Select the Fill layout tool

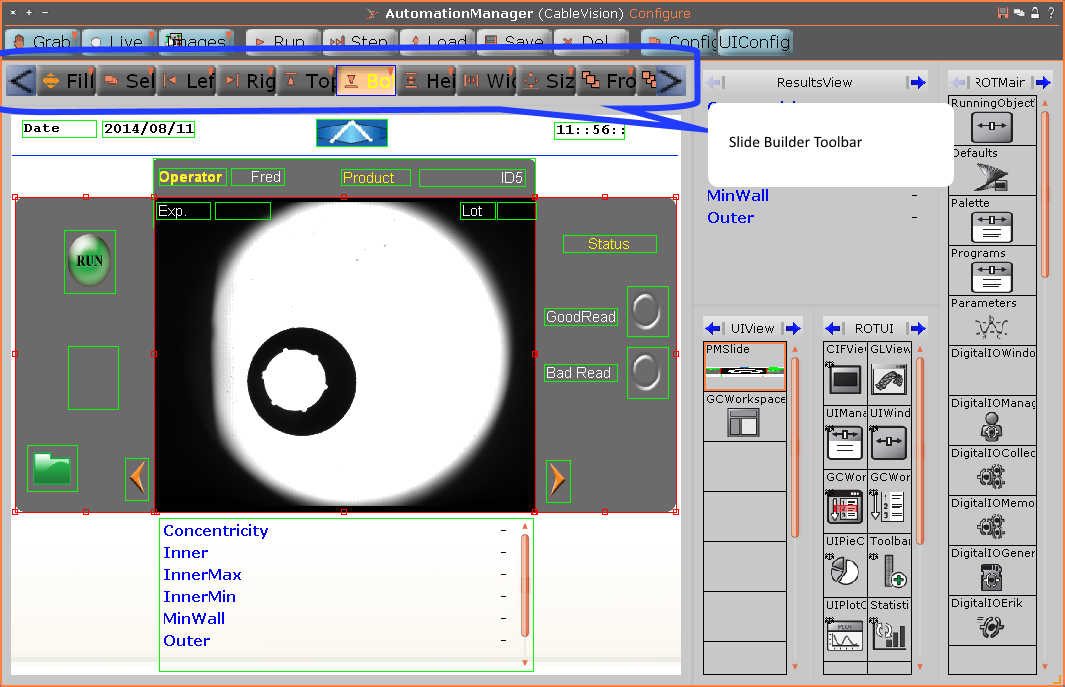coord(67,81)
